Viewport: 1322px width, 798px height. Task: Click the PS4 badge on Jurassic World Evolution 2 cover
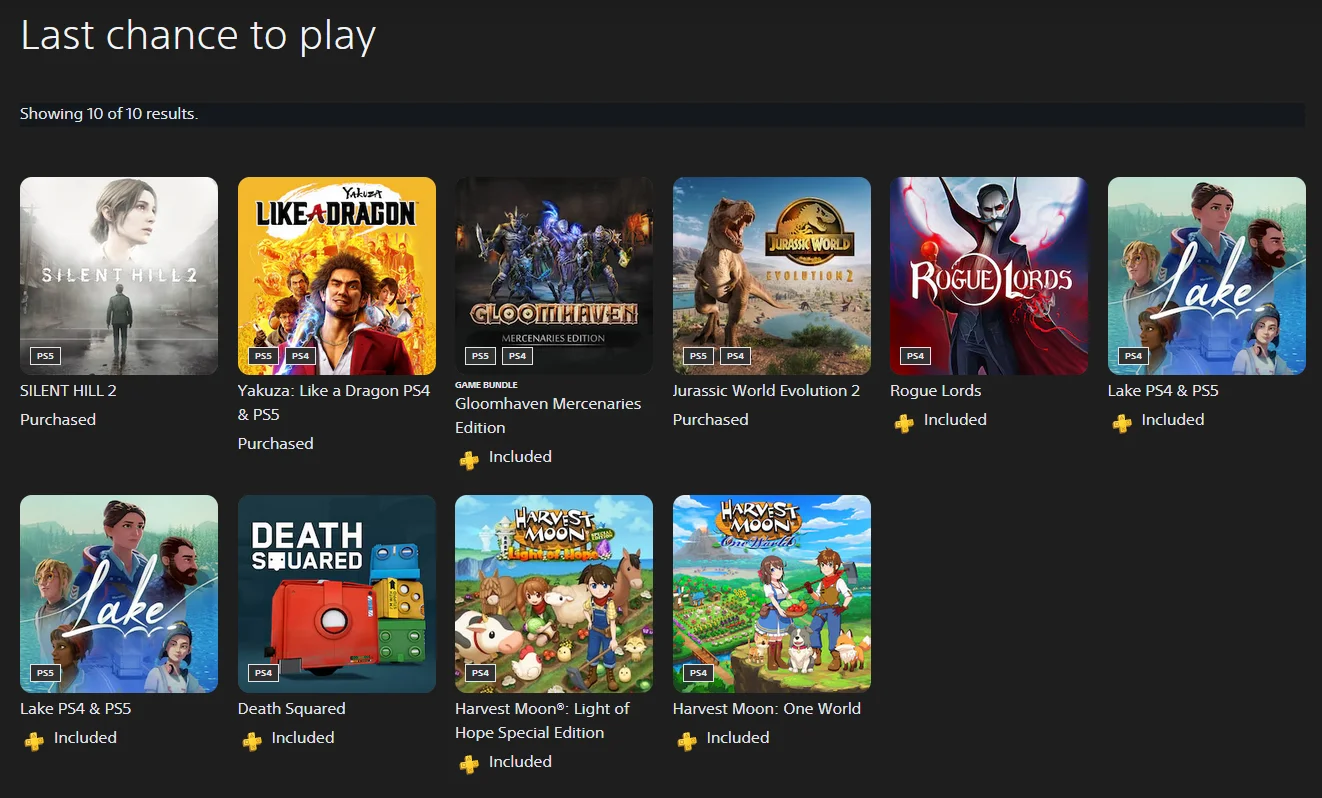coord(734,356)
